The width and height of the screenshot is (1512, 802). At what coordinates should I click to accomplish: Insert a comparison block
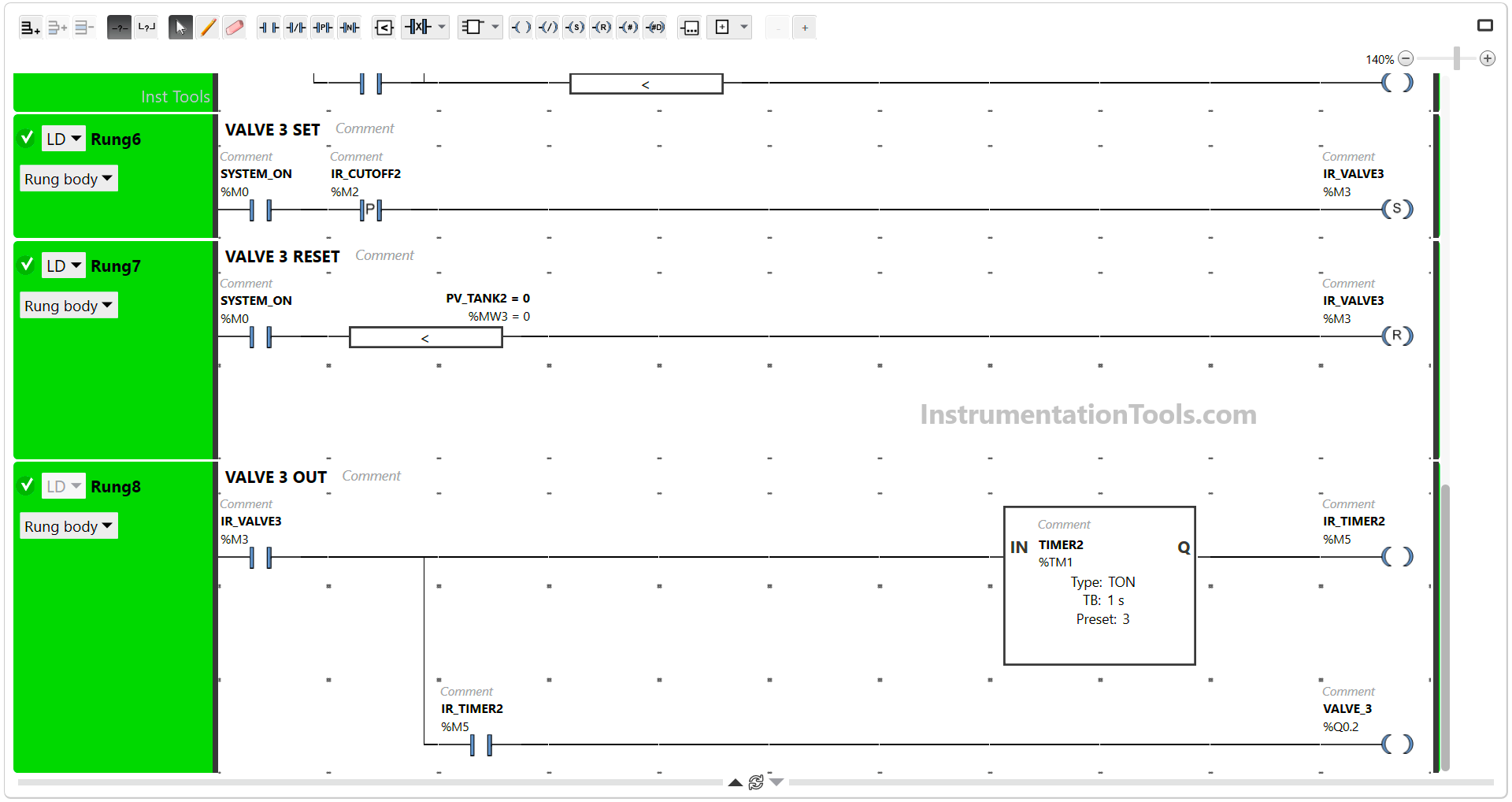pyautogui.click(x=384, y=28)
